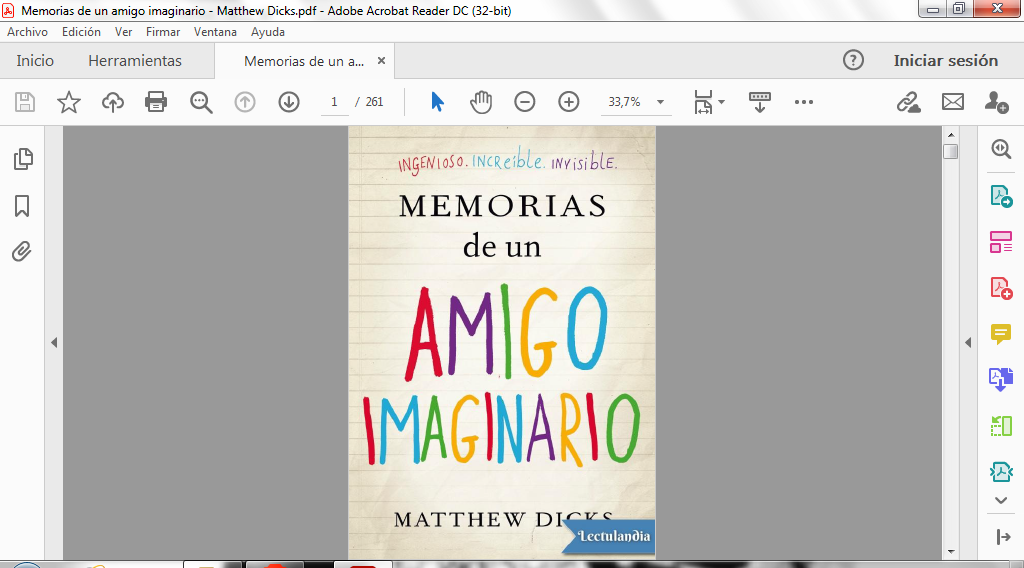
Task: Choose the Selection arrow tool
Action: (x=437, y=102)
